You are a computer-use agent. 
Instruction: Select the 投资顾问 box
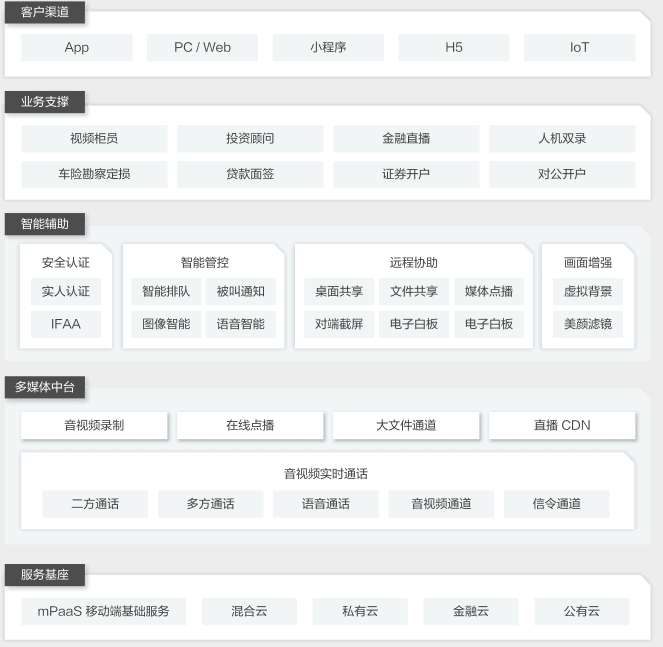(250, 138)
